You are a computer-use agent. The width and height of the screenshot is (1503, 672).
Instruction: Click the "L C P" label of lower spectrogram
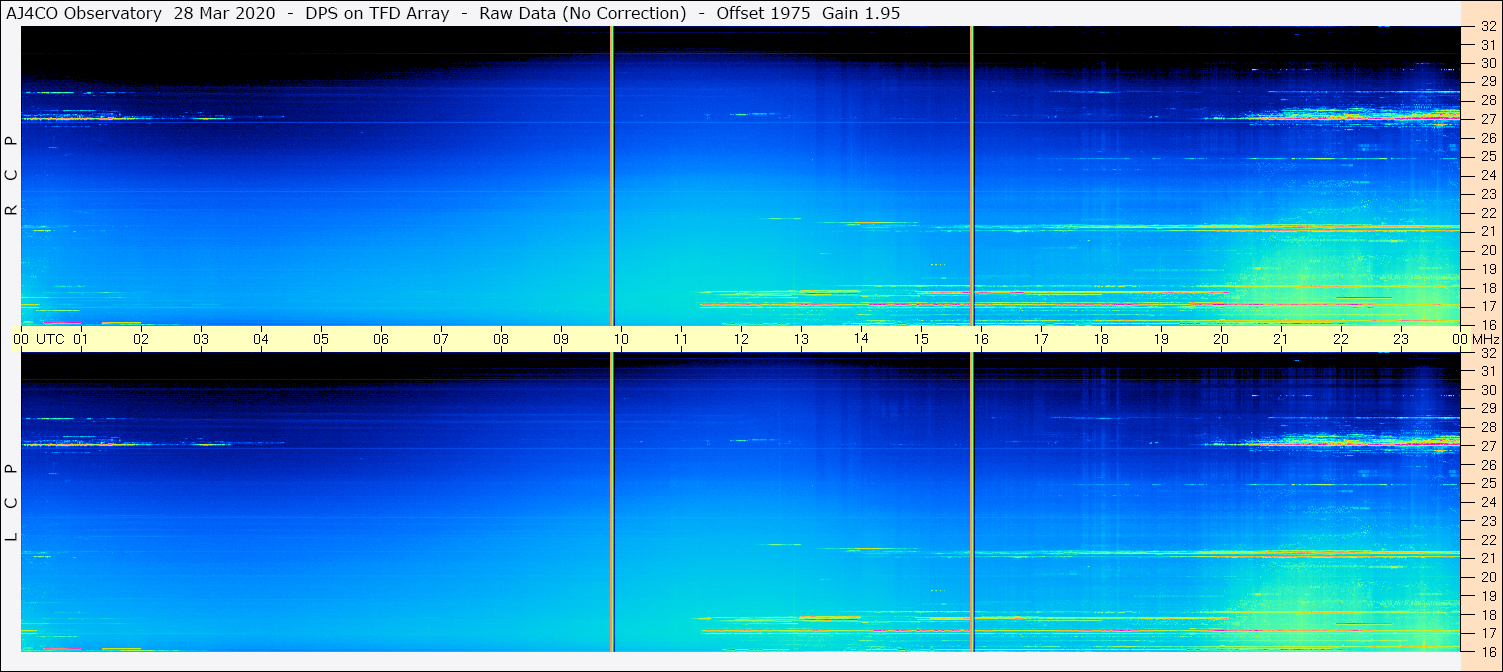click(12, 503)
